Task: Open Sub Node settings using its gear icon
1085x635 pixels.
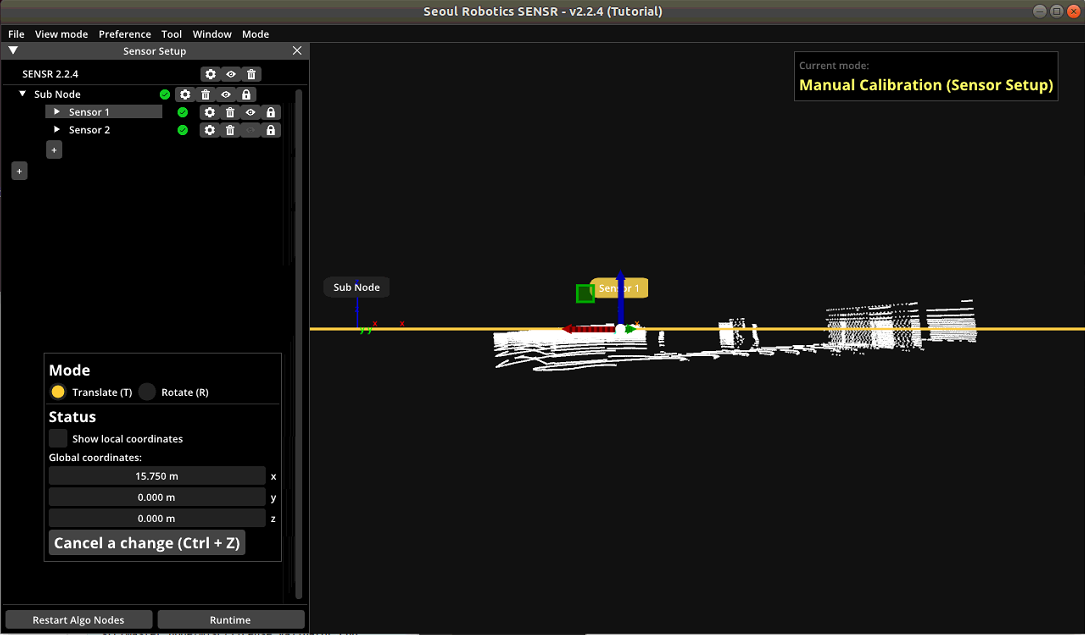Action: pyautogui.click(x=185, y=95)
